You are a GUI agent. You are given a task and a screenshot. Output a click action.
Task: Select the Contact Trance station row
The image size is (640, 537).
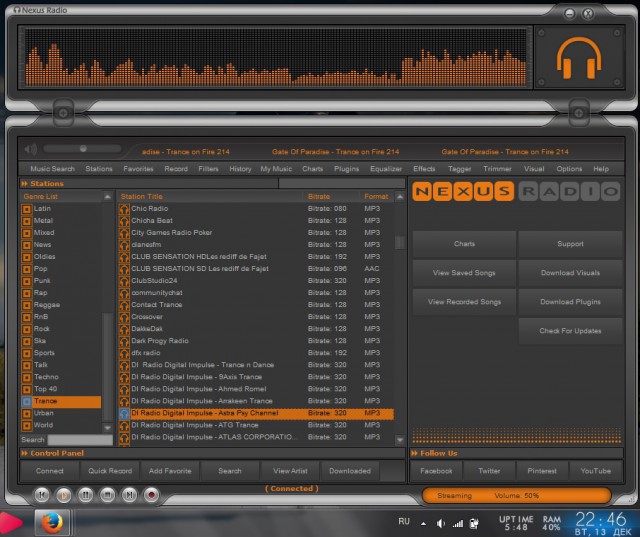pyautogui.click(x=256, y=305)
